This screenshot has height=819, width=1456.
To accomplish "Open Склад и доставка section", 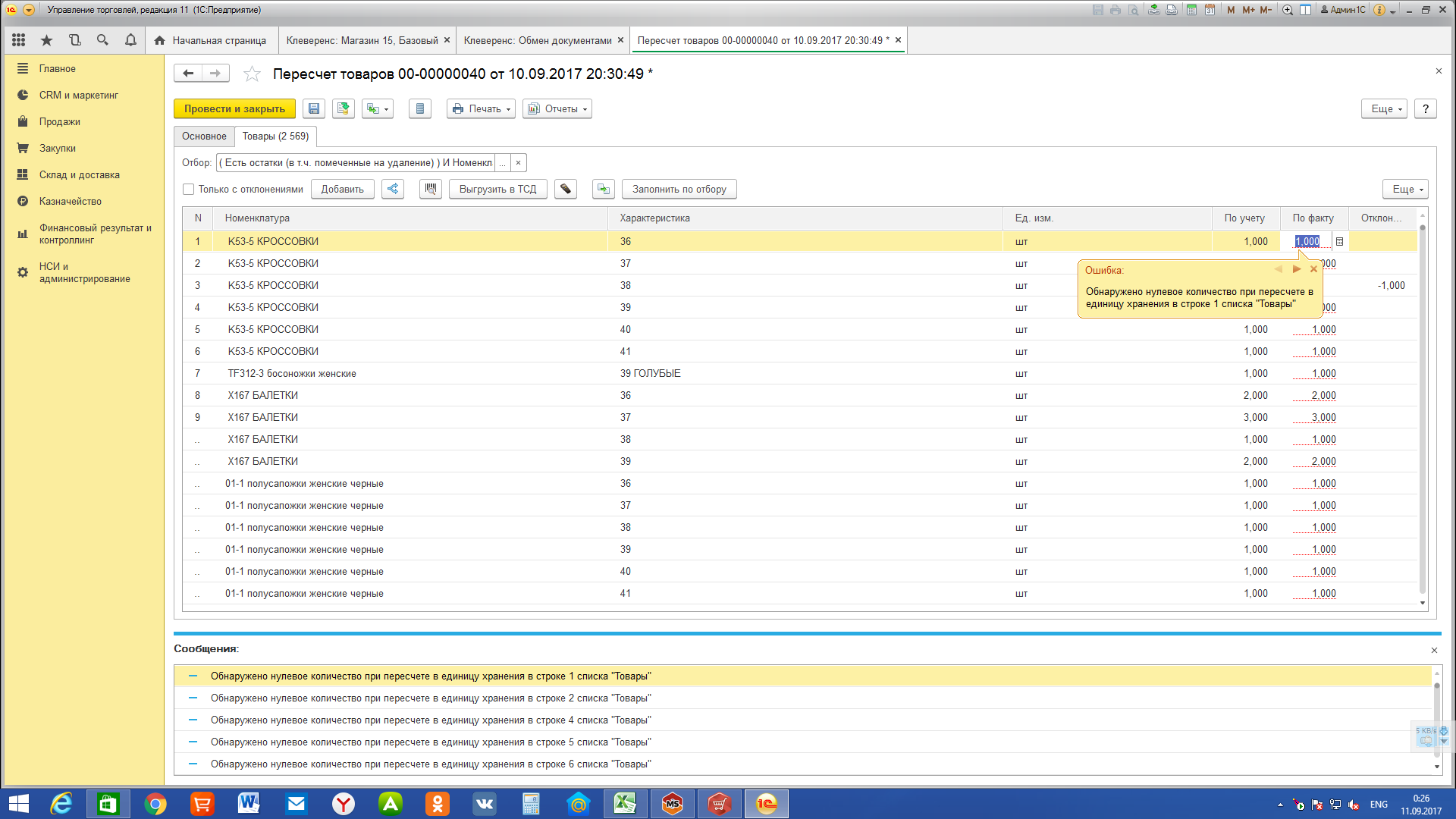I will pyautogui.click(x=80, y=175).
